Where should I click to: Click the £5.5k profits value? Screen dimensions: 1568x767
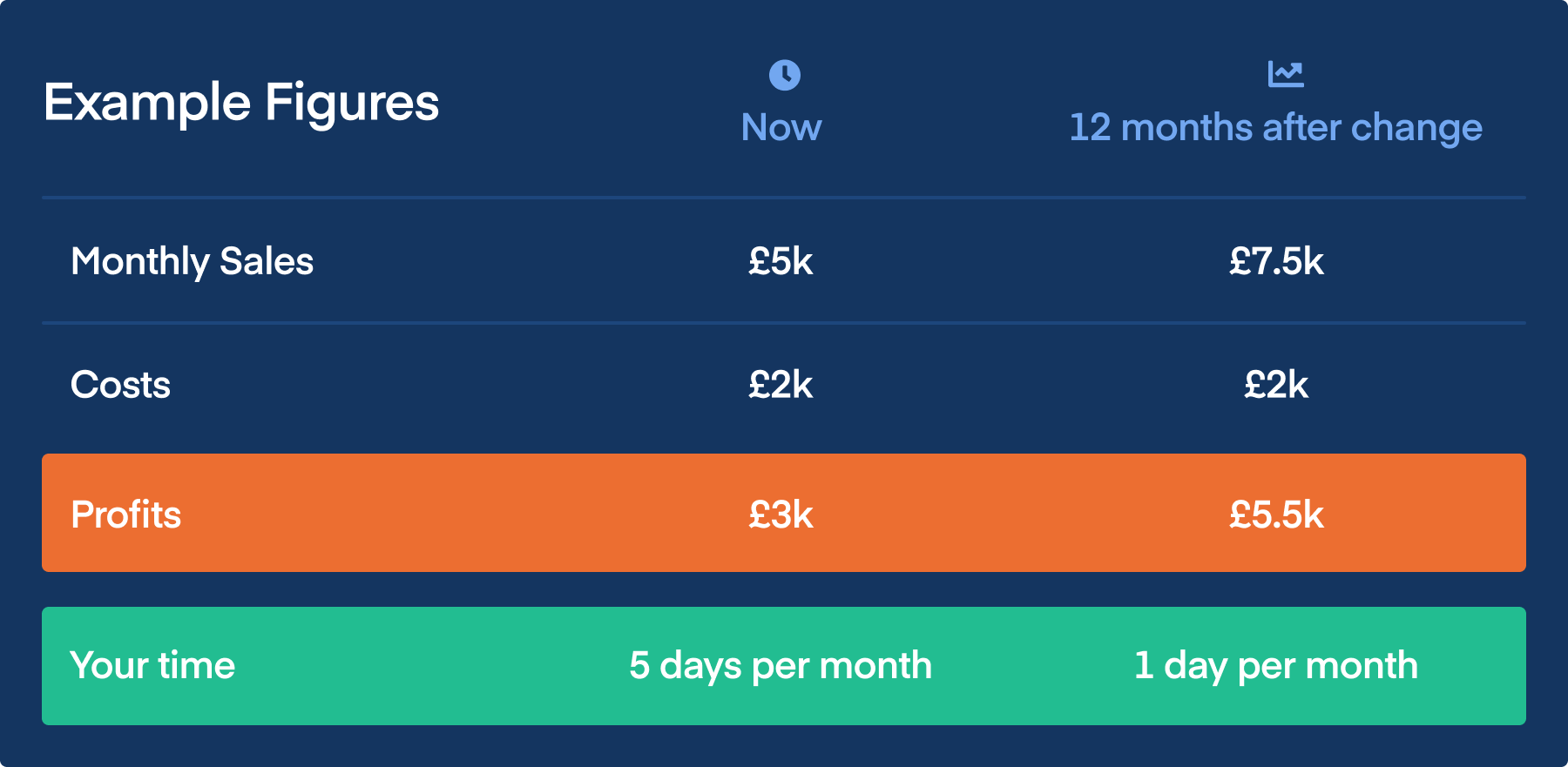pos(1276,515)
